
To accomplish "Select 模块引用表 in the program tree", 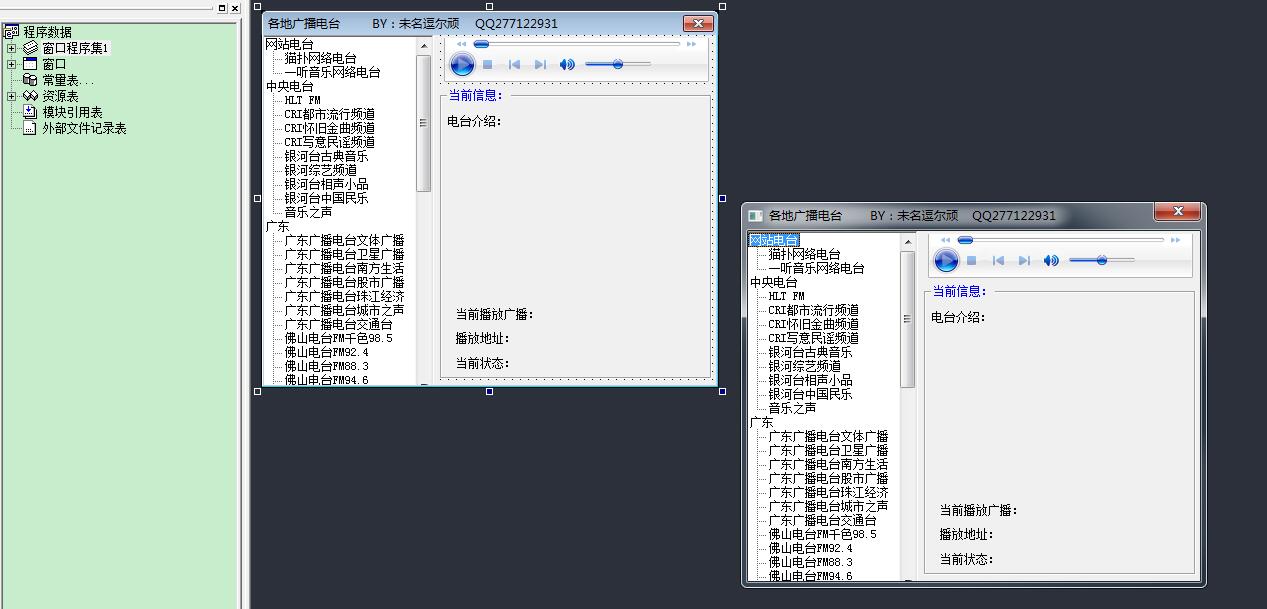I will [x=71, y=112].
